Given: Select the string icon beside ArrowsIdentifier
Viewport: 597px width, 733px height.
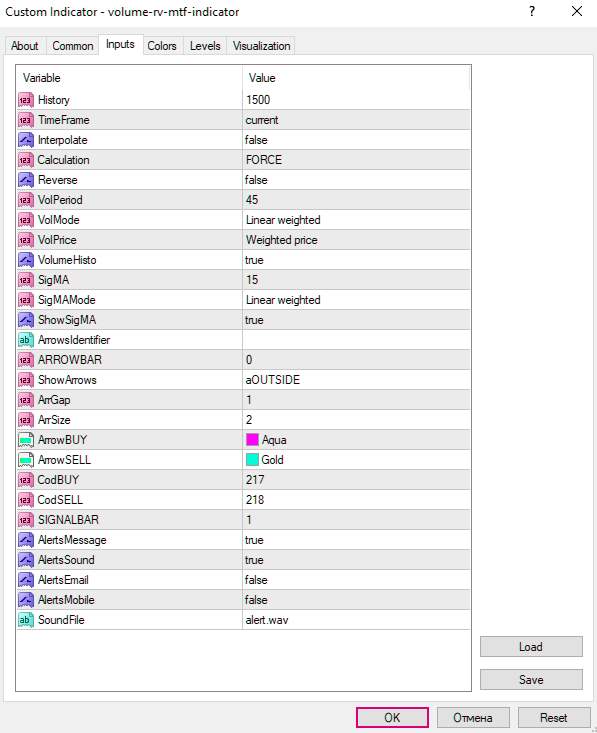Looking at the screenshot, I should click(26, 340).
